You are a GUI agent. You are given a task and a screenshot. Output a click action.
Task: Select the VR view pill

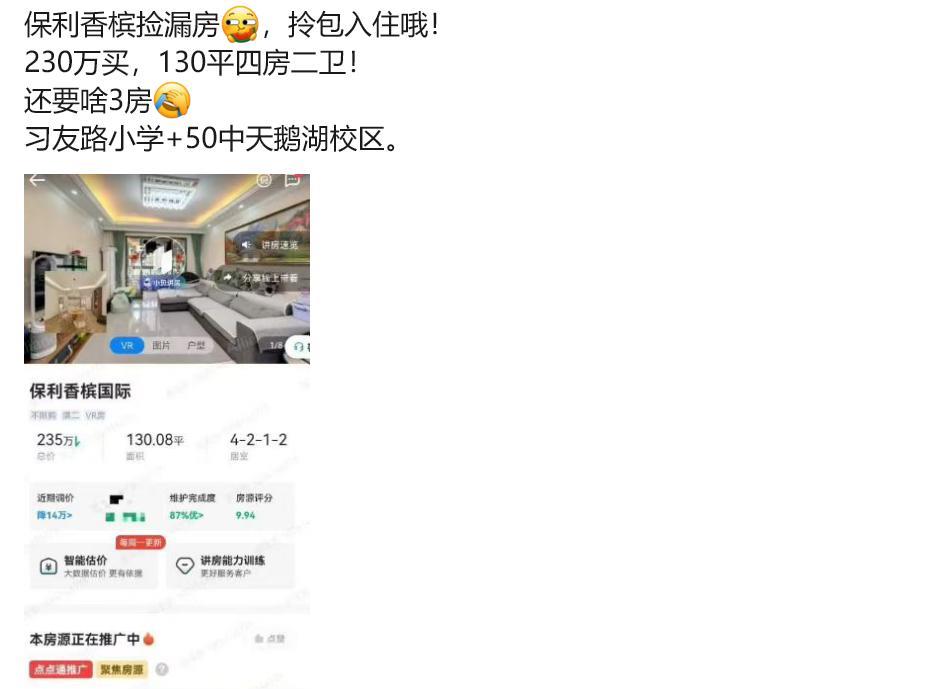tap(127, 345)
